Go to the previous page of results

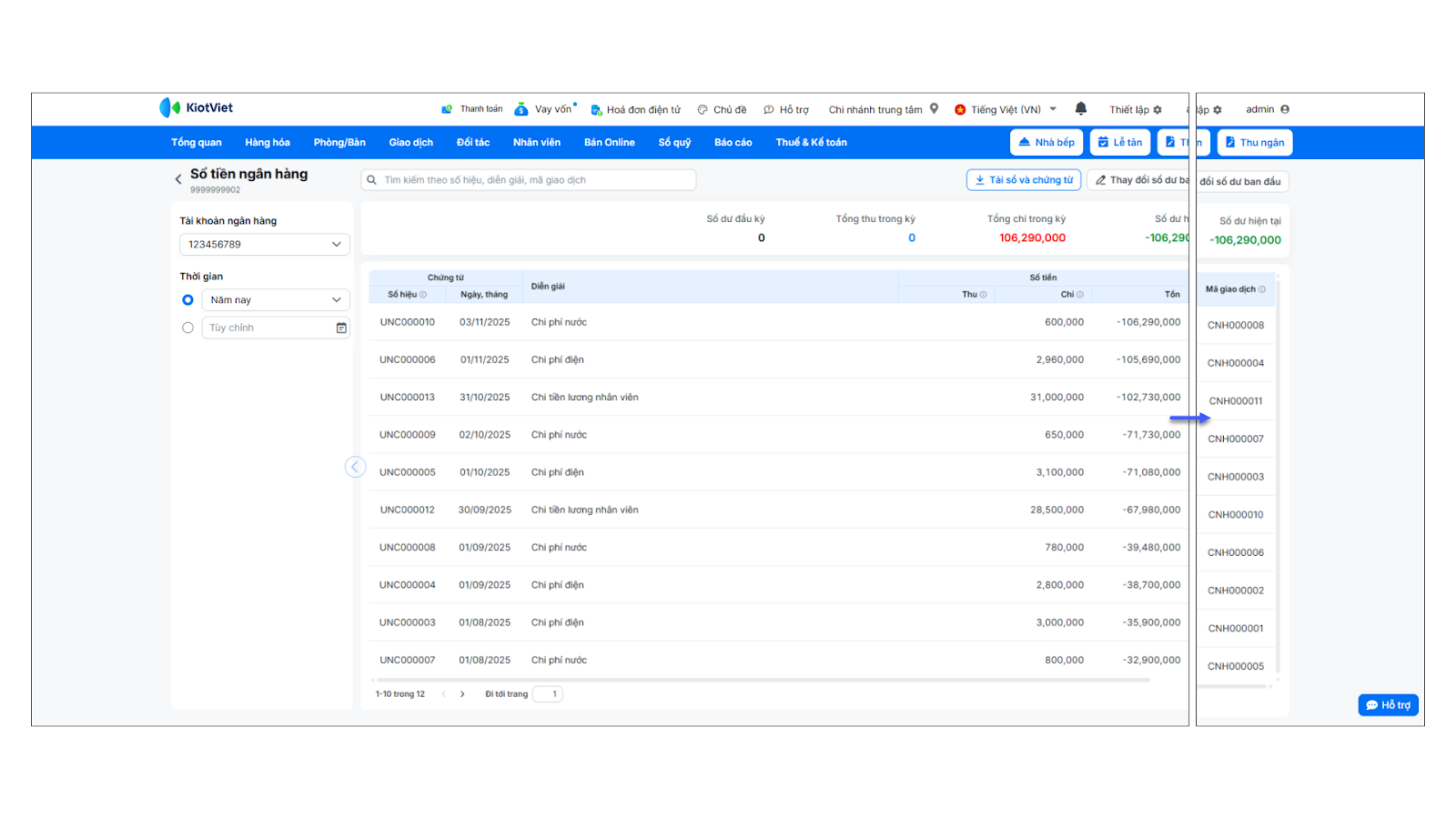point(444,694)
